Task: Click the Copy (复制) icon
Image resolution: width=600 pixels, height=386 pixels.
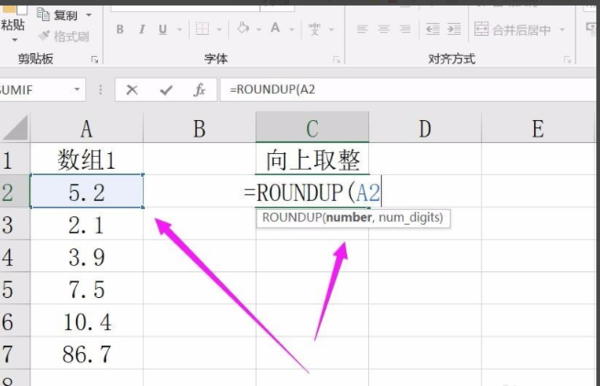Action: pyautogui.click(x=43, y=15)
